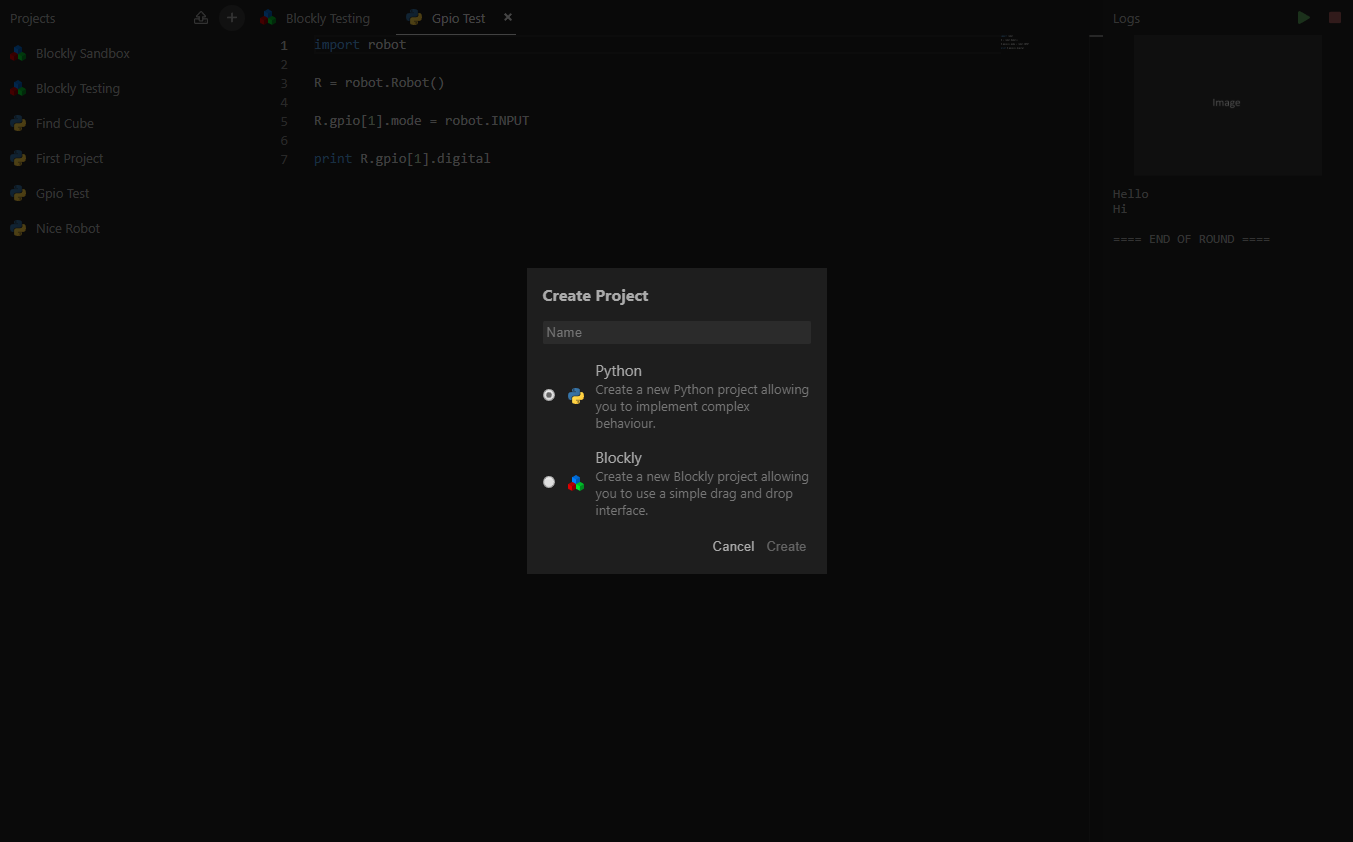
Task: Open the First Project entry in sidebar
Action: point(67,158)
